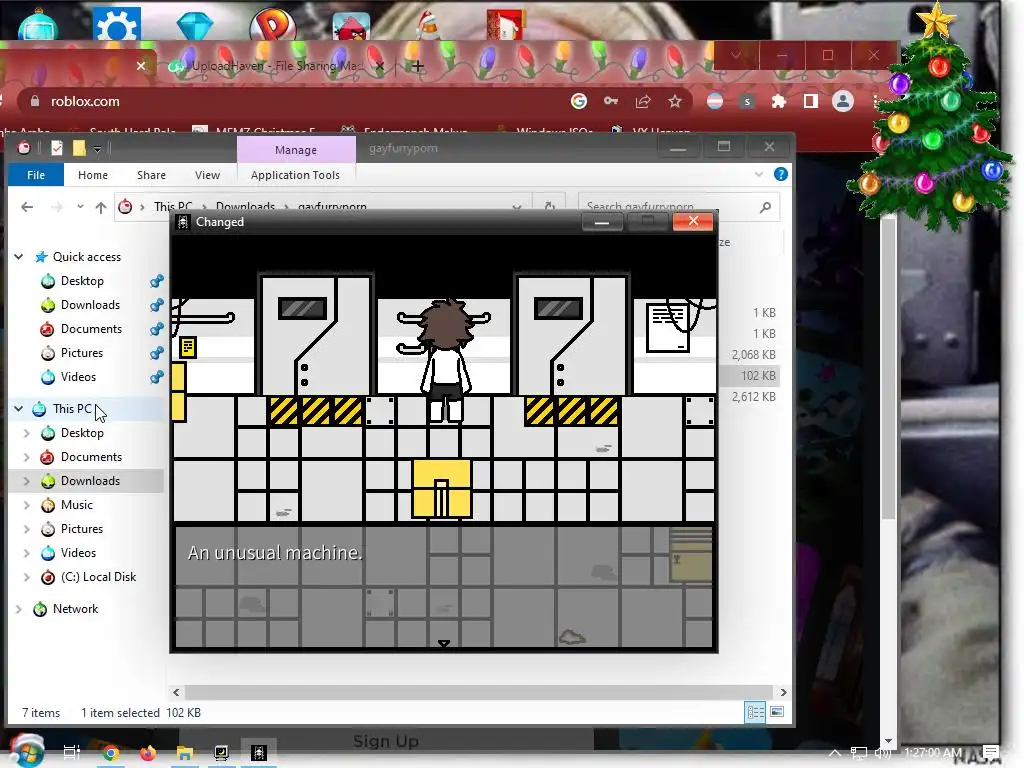Go up one folder level in Explorer

point(101,208)
